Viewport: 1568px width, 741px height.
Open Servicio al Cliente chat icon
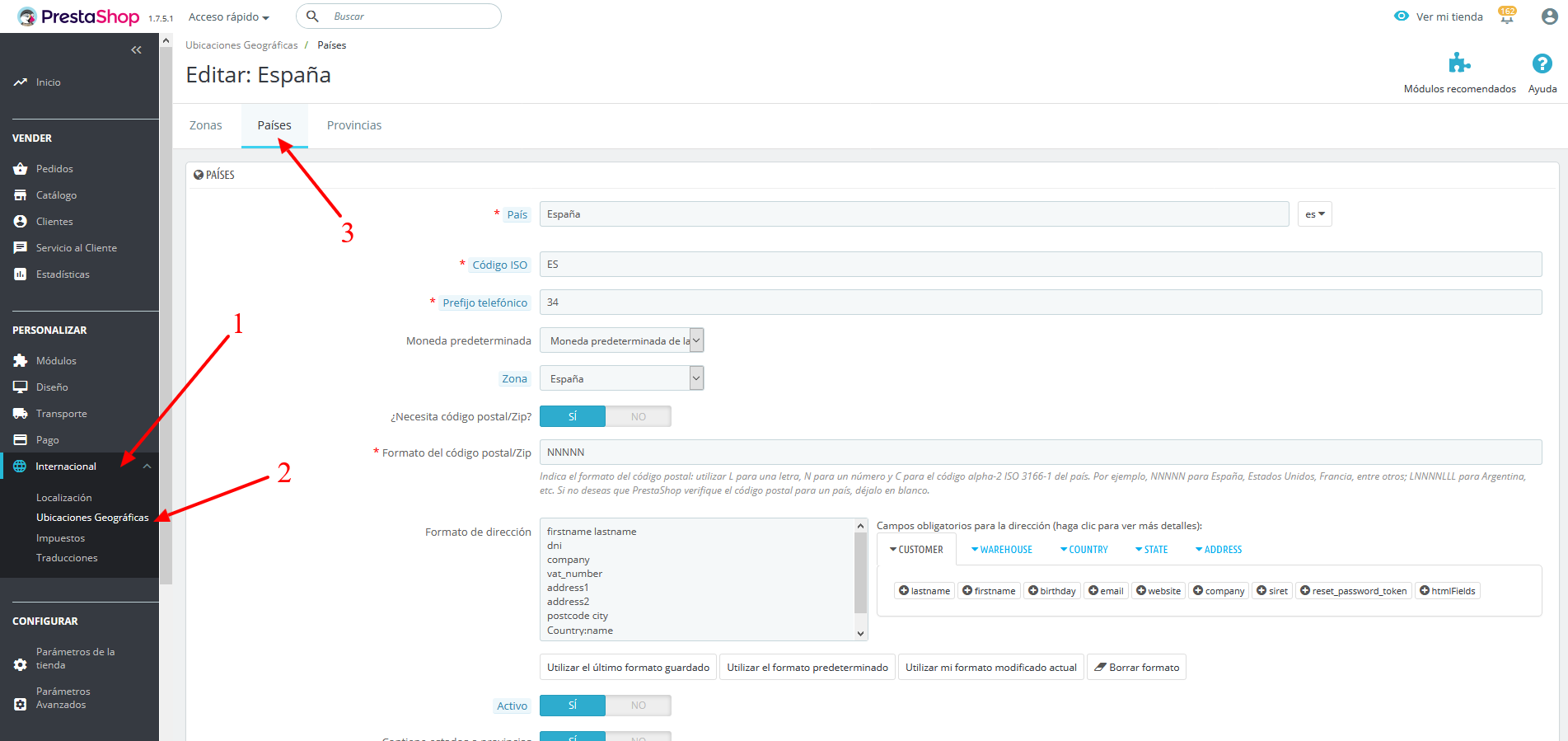tap(21, 248)
